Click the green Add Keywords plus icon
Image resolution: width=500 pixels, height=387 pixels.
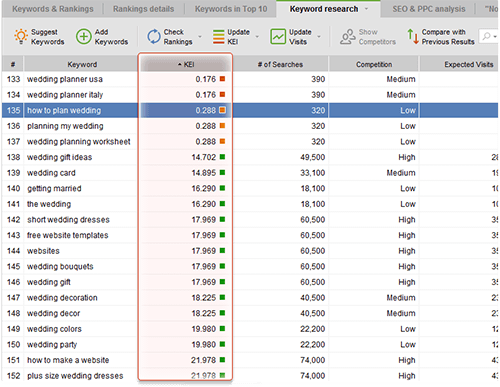(x=84, y=37)
